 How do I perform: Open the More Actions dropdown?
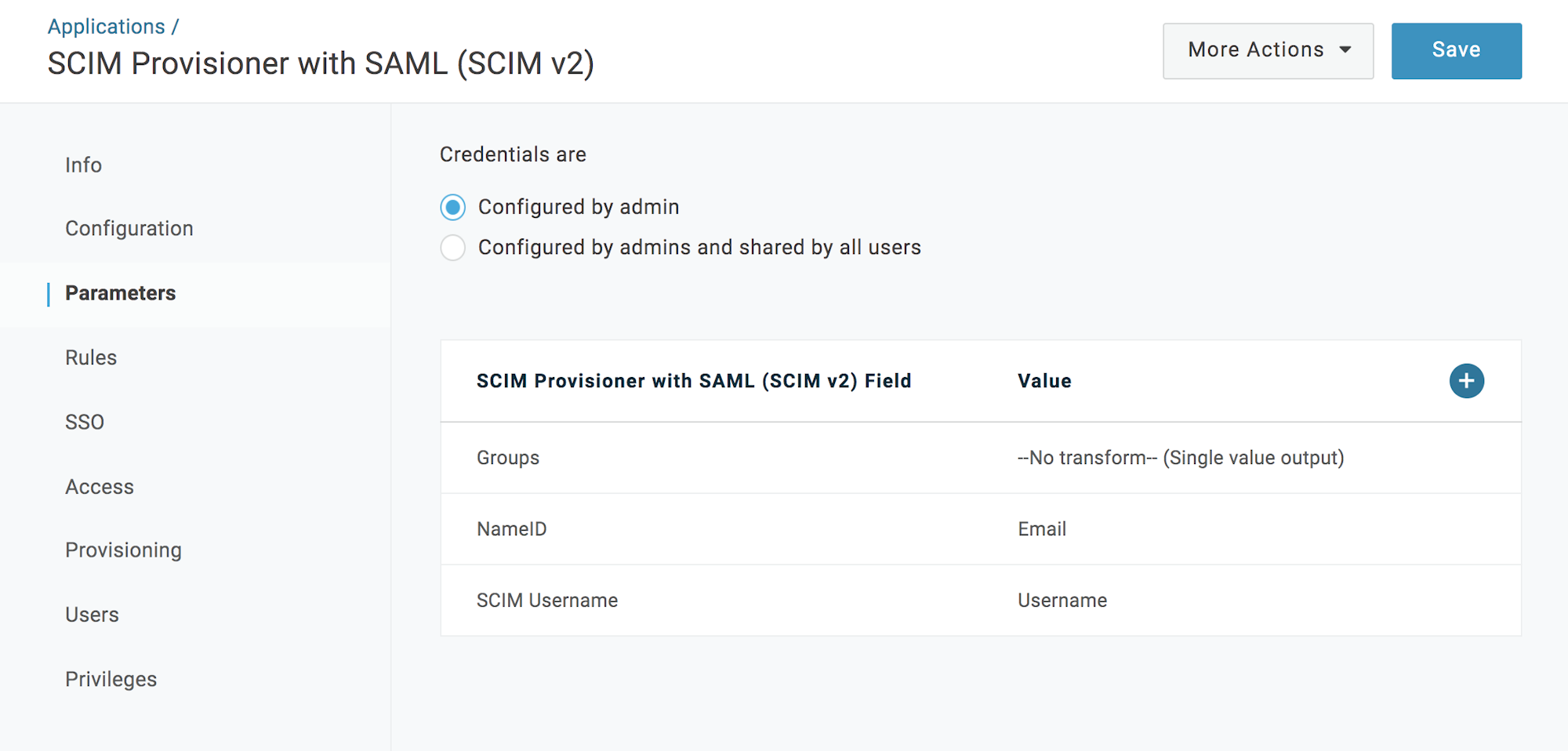point(1268,50)
